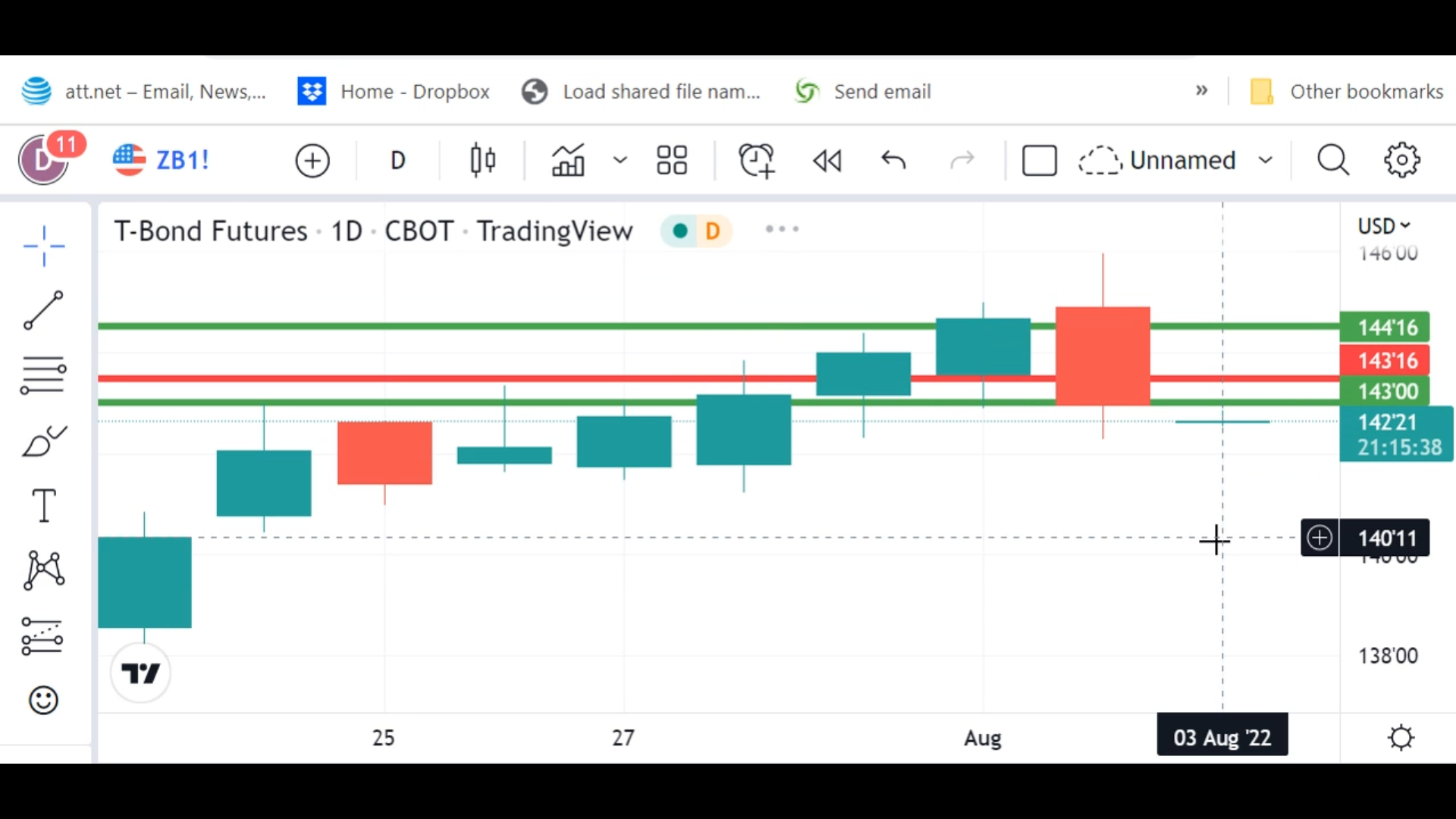Select the XABCD pattern tool

point(44,570)
